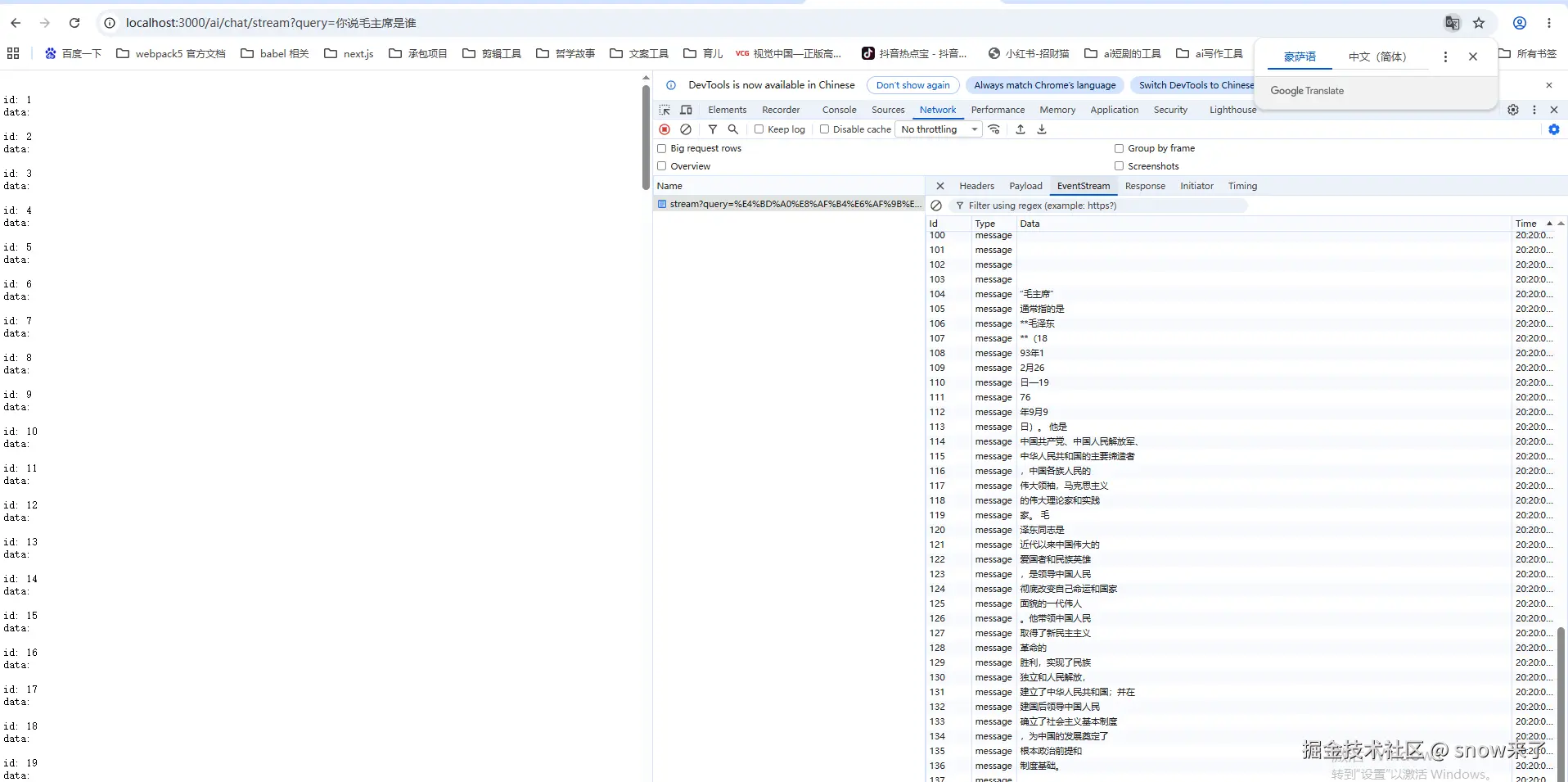Screen dimensions: 1568x782
Task: Enable Big request rows checkbox
Action: point(662,148)
